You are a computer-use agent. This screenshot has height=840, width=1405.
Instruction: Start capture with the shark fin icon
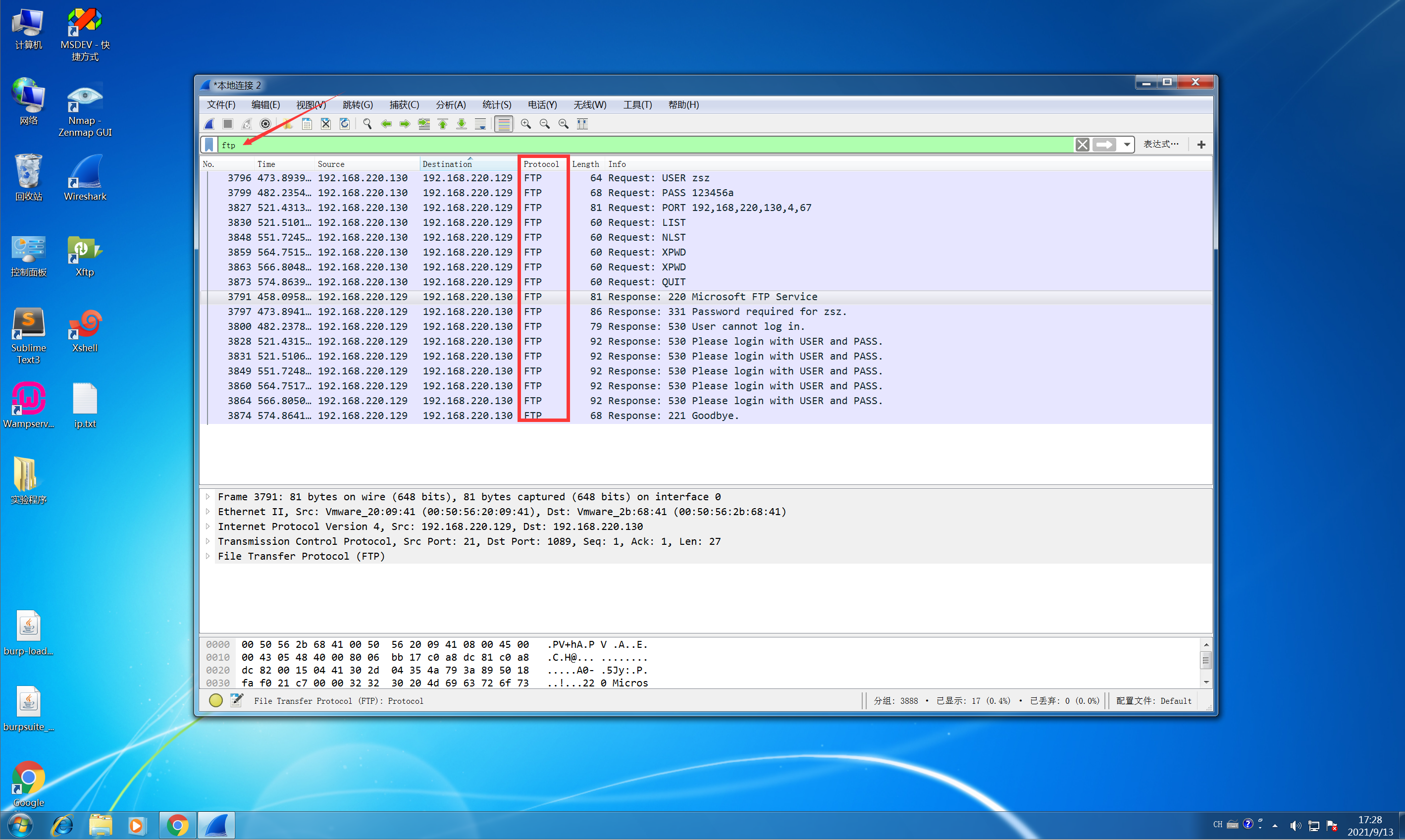(209, 124)
